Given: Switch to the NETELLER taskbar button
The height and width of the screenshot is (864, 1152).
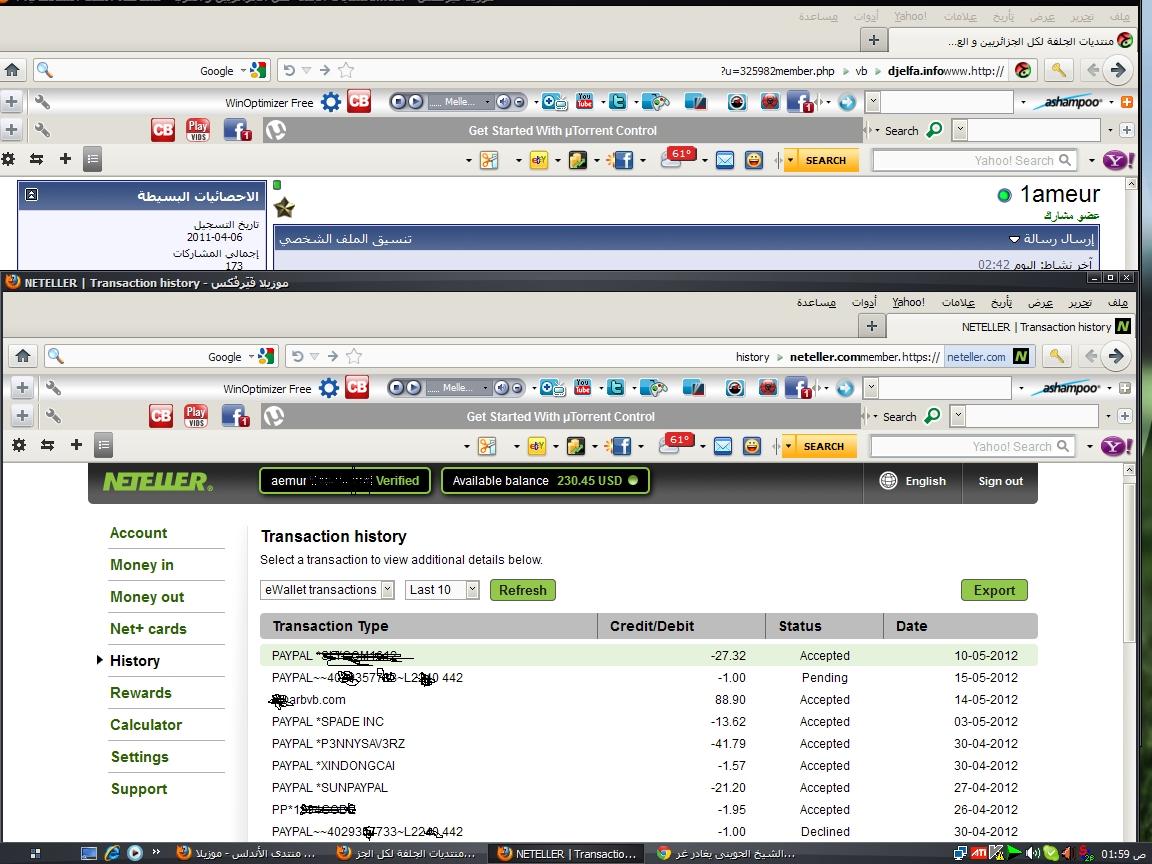Looking at the screenshot, I should point(566,853).
